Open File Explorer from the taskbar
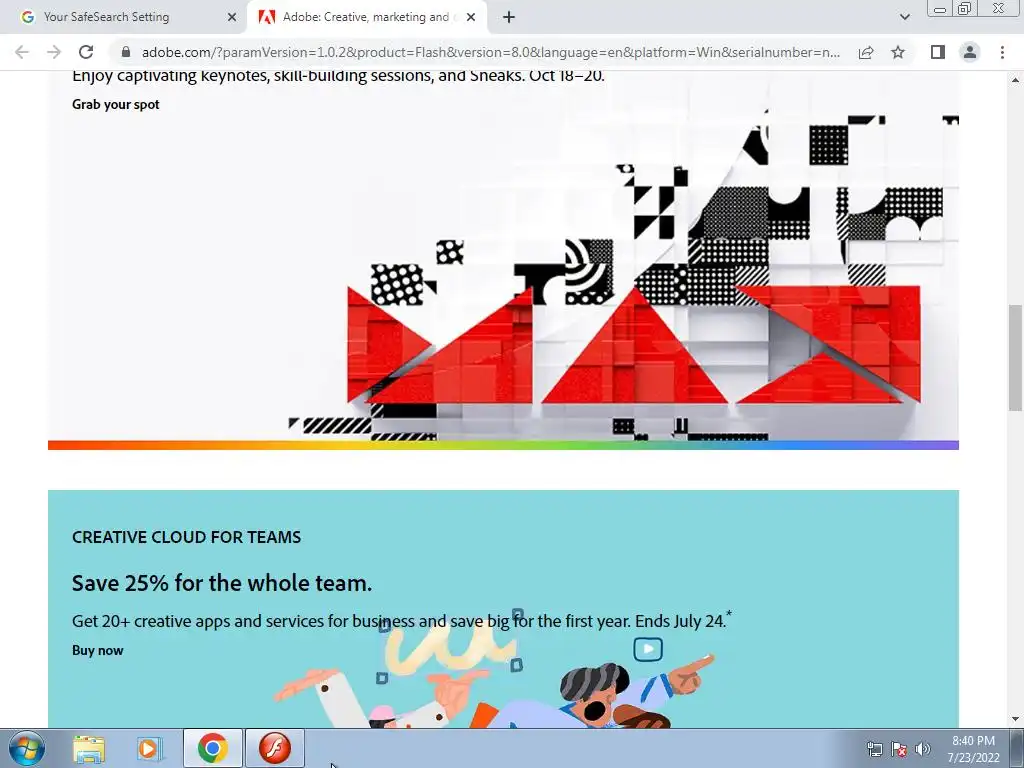 (89, 749)
